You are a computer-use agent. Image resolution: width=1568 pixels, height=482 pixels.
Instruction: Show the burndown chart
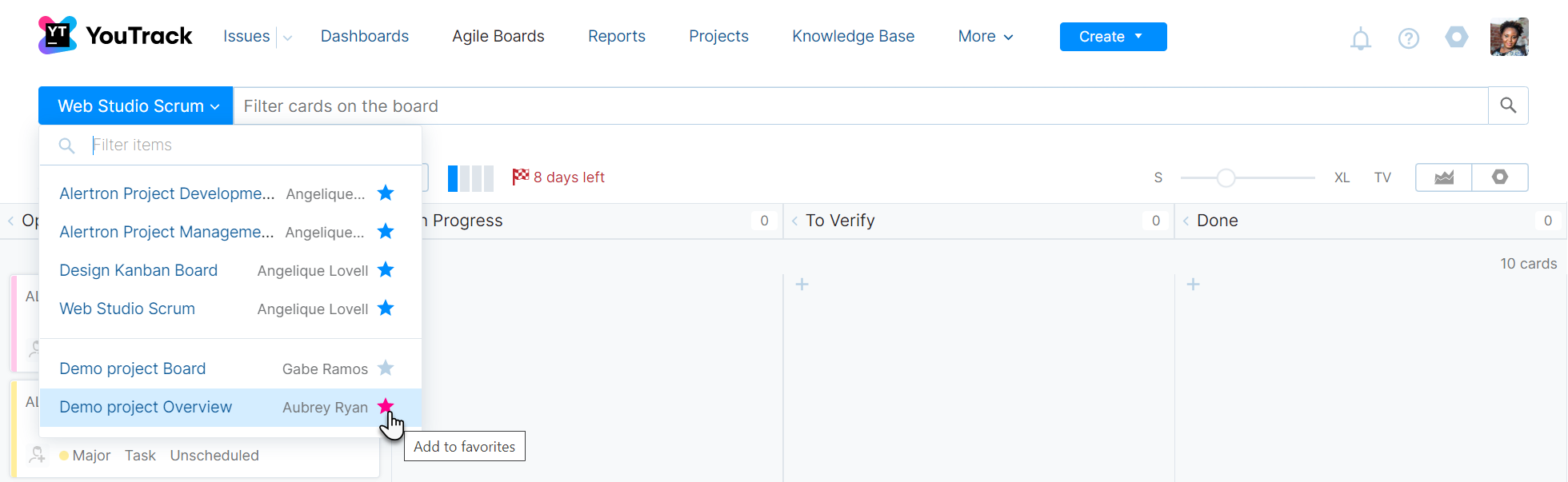[1443, 177]
